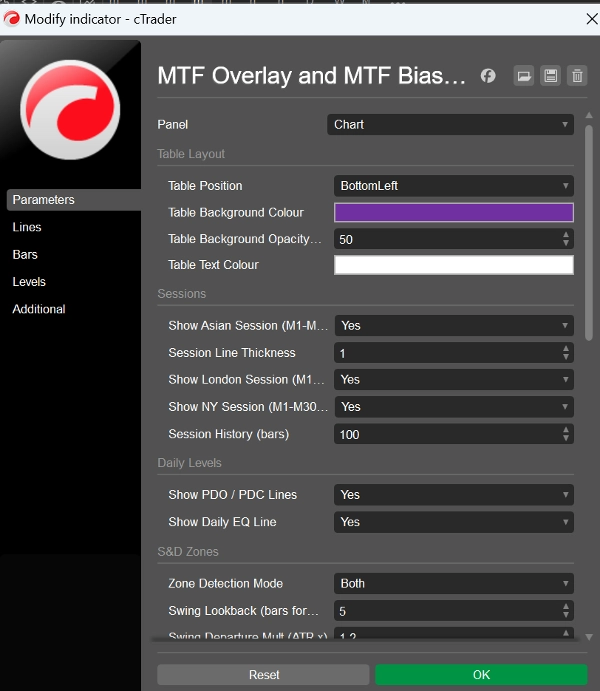Viewport: 600px width, 691px height.
Task: Click the cTrader icon in the title bar
Action: [x=12, y=19]
